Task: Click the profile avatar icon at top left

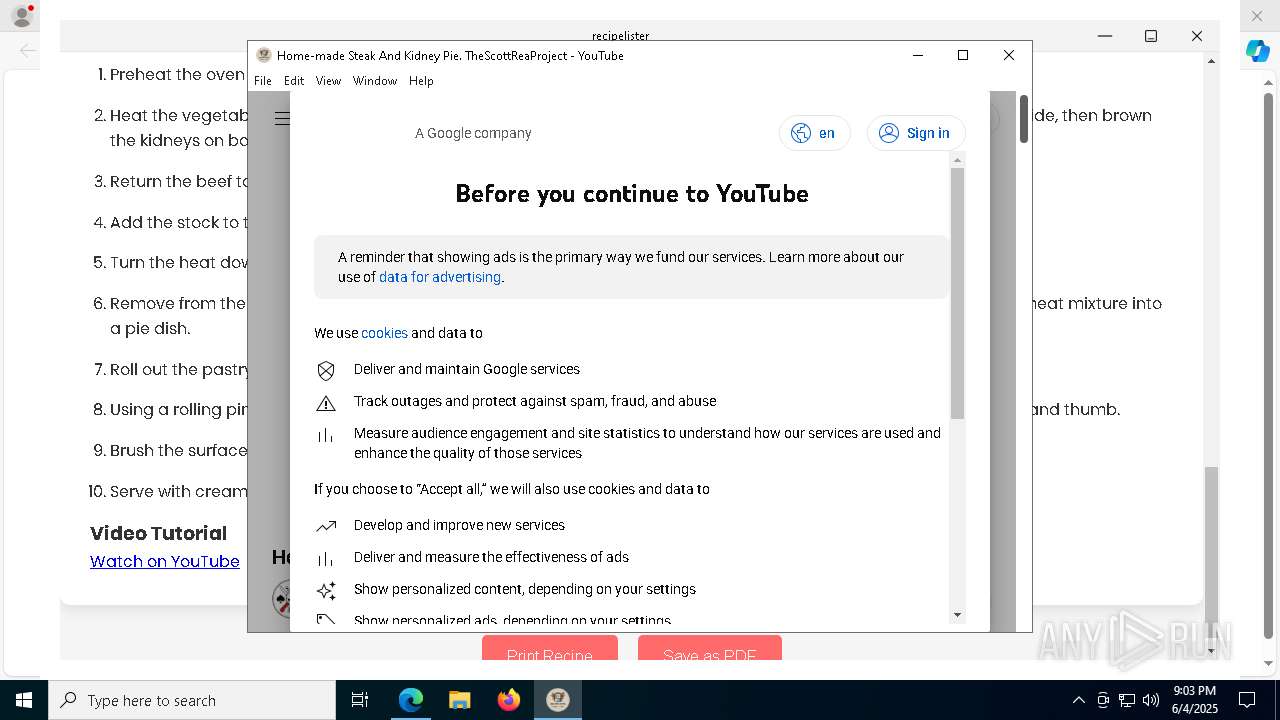Action: (x=22, y=16)
